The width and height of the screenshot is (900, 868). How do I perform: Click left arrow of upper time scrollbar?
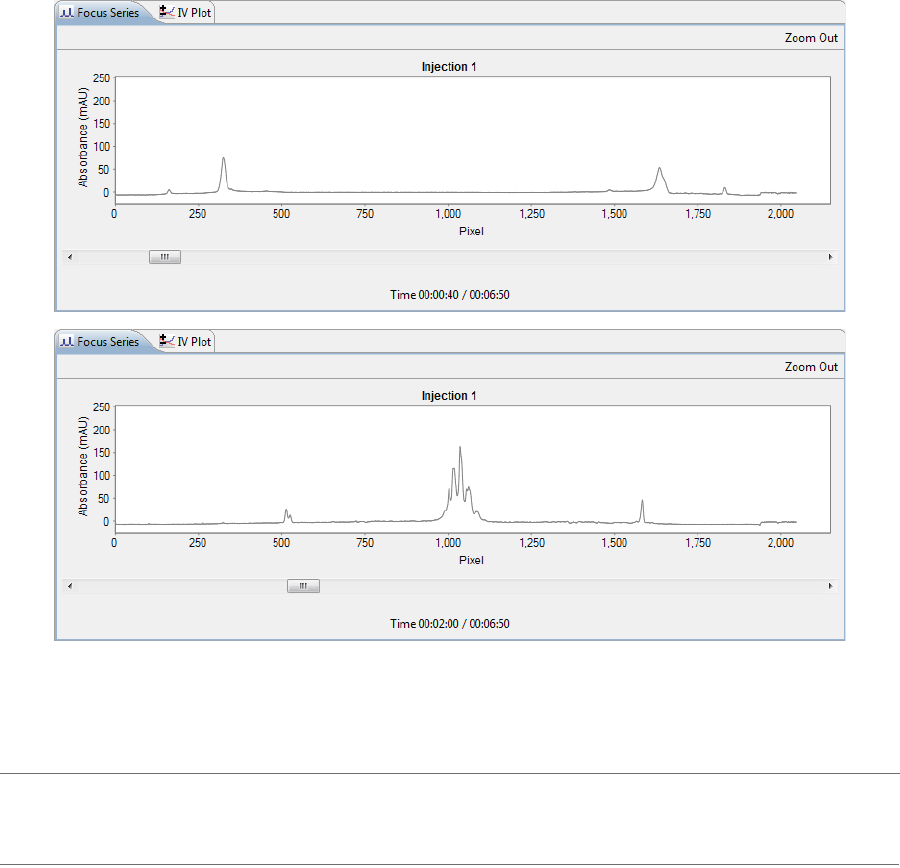(70, 257)
